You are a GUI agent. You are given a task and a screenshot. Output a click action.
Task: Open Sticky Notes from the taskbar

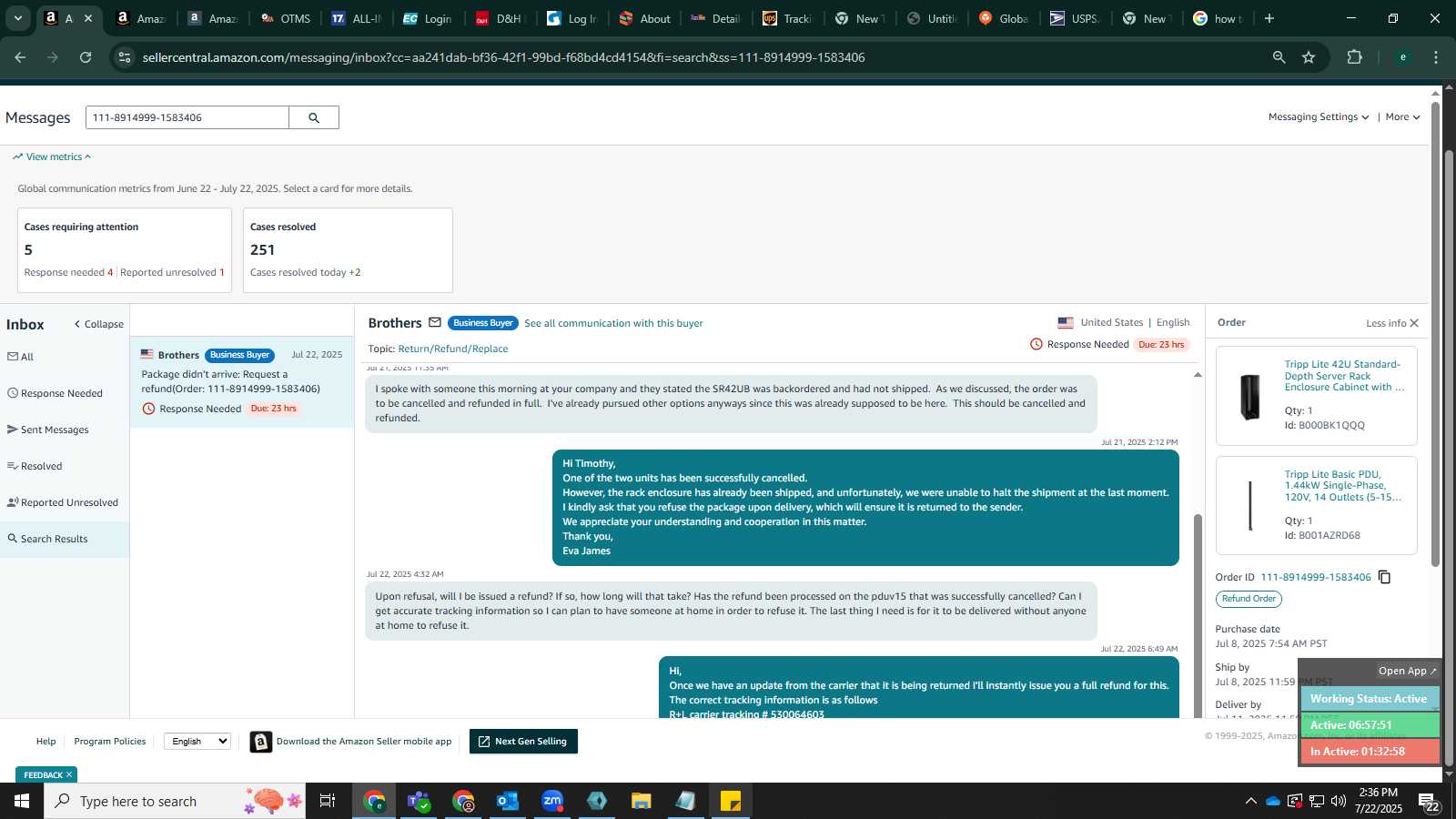[731, 801]
